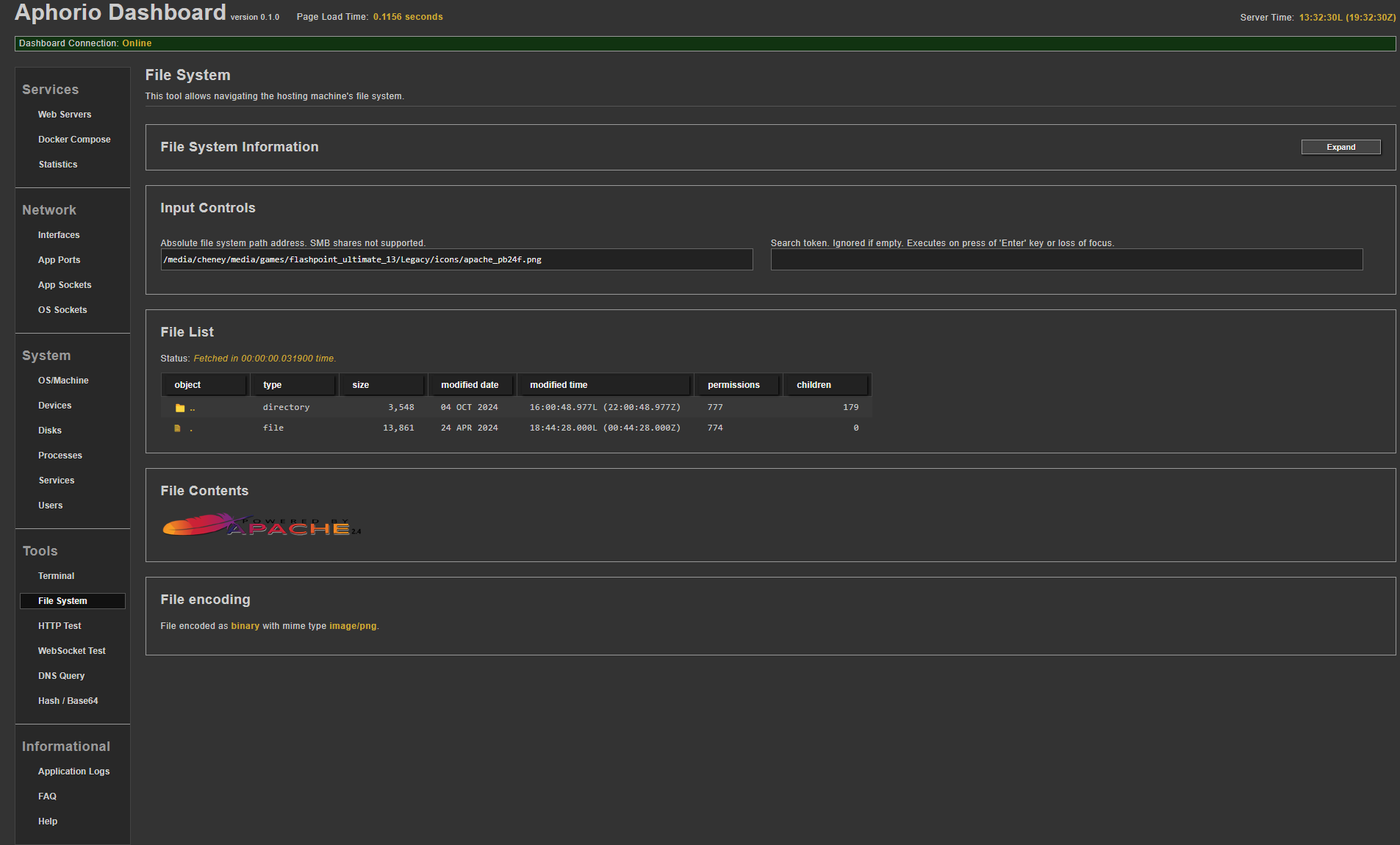Click the current file icon in list
1400x845 pixels.
point(177,428)
